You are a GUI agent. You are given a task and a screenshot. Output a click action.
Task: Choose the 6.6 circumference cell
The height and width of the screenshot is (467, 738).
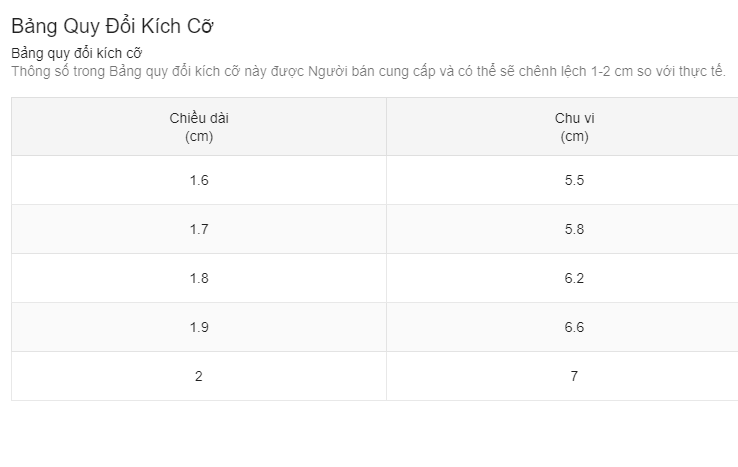(x=574, y=327)
